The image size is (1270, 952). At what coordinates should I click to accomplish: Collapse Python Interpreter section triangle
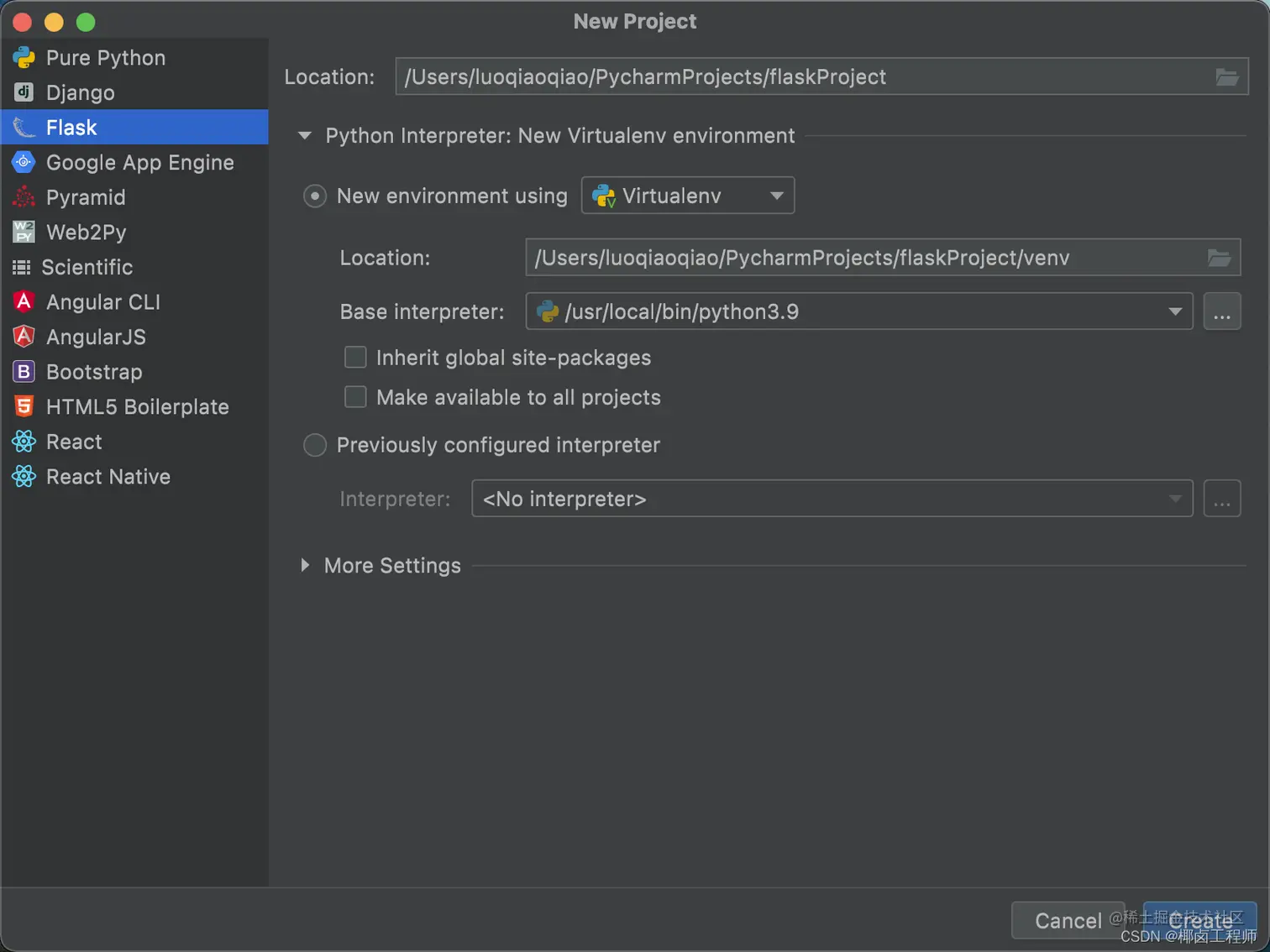pyautogui.click(x=305, y=135)
